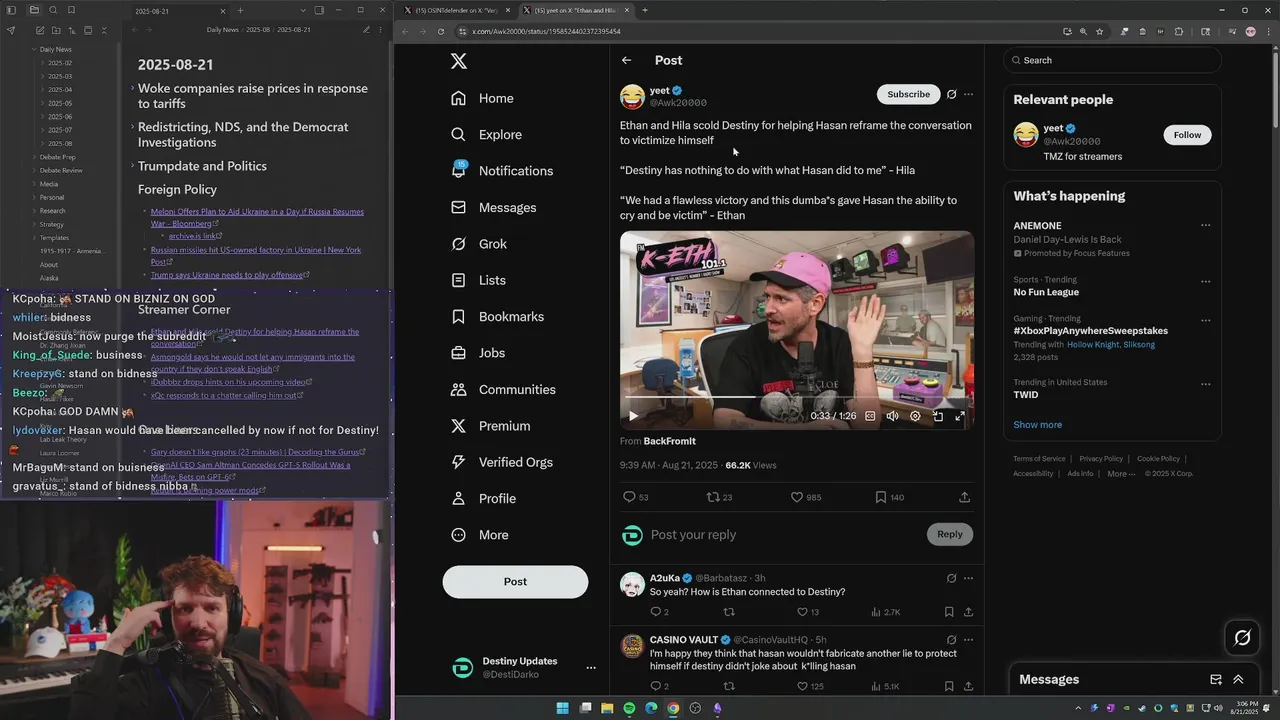Expand Research folder
The height and width of the screenshot is (720, 1280).
point(33,211)
